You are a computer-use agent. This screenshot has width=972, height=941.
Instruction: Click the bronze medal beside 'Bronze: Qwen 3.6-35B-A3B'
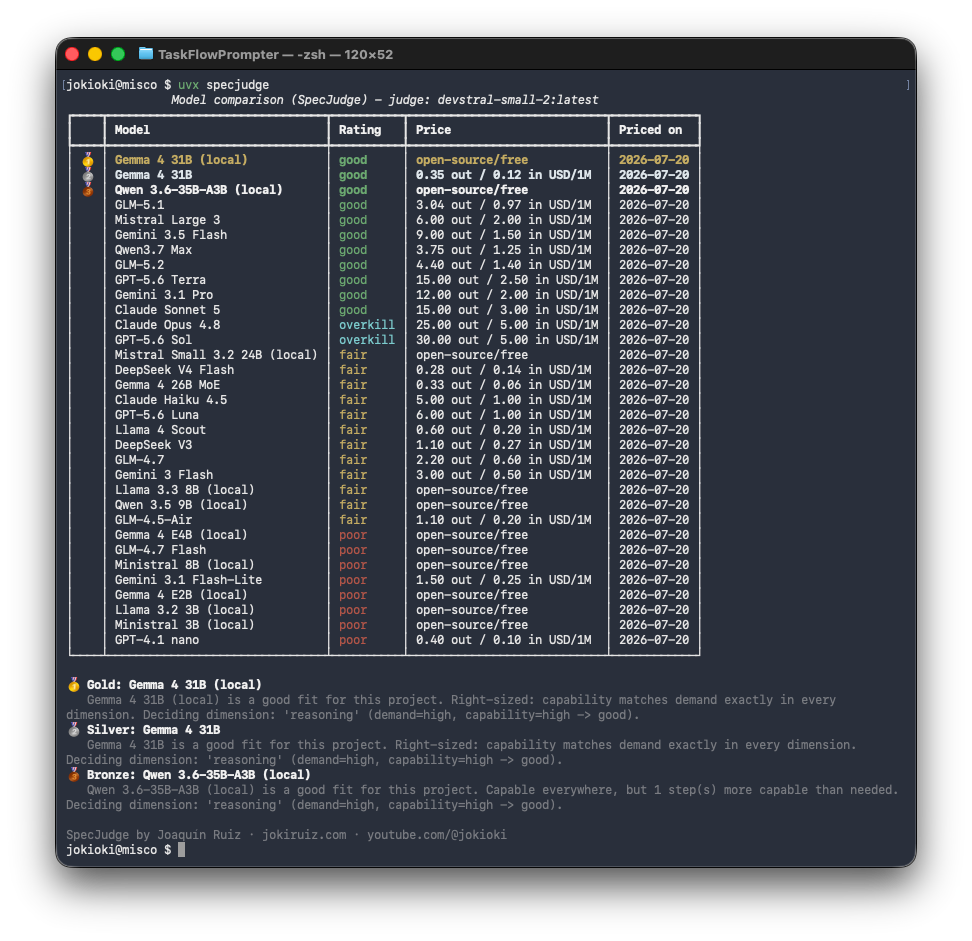(x=74, y=775)
